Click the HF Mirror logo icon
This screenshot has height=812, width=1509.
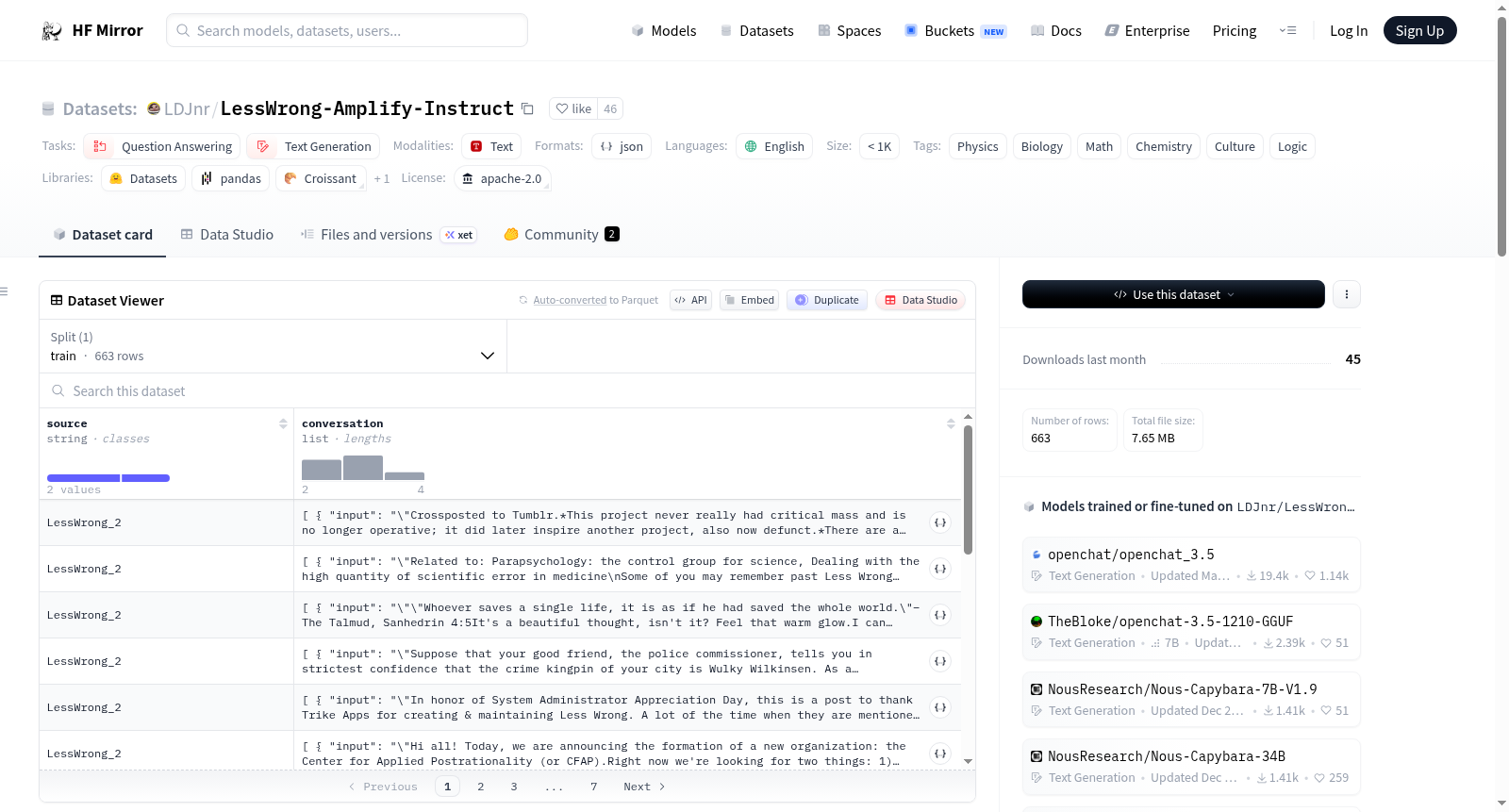coord(52,31)
